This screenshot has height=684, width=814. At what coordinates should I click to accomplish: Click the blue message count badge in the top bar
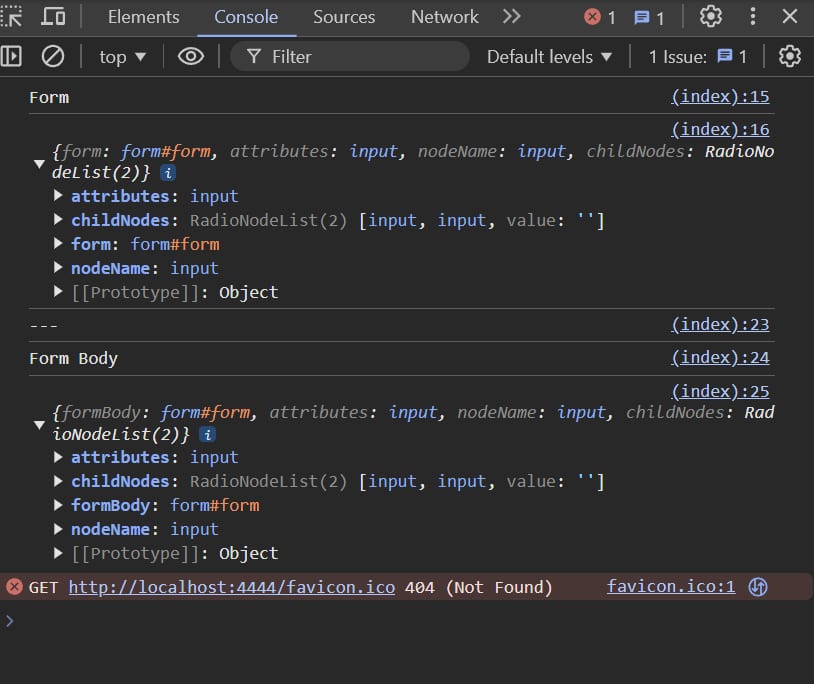coord(649,18)
